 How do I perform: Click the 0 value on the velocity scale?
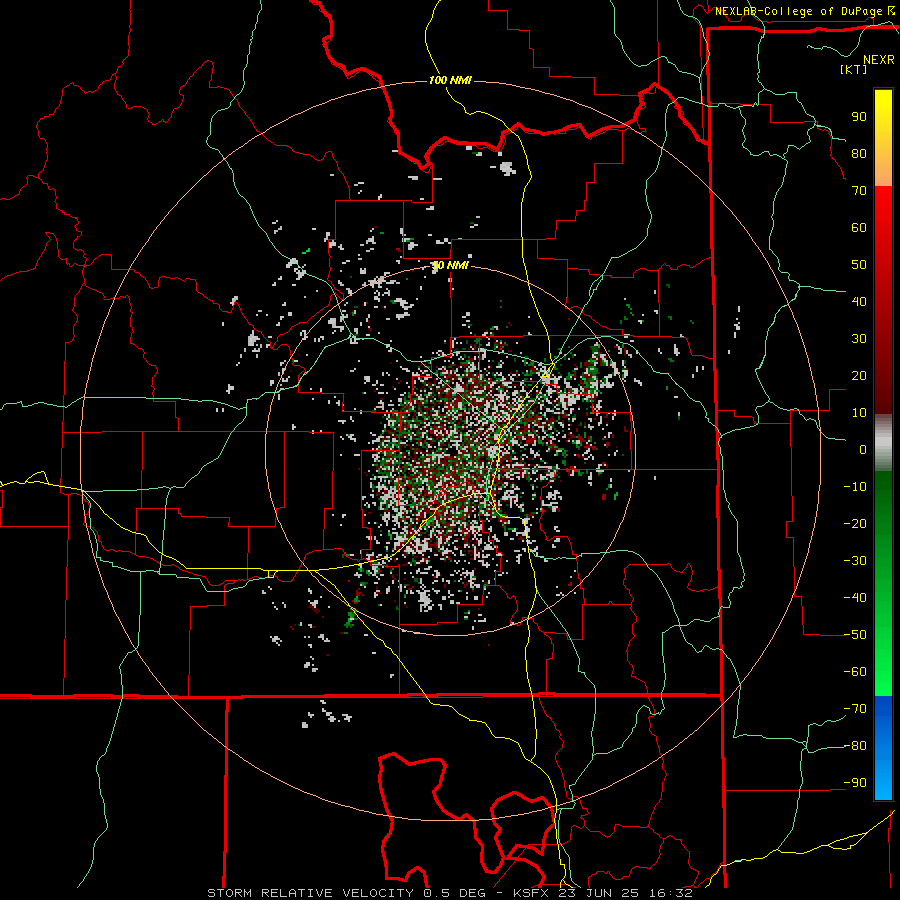coord(863,449)
